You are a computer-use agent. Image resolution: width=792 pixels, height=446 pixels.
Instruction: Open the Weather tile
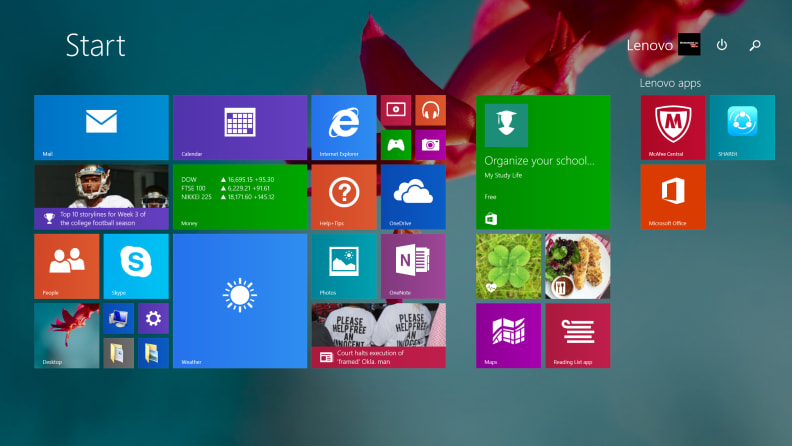coord(240,301)
